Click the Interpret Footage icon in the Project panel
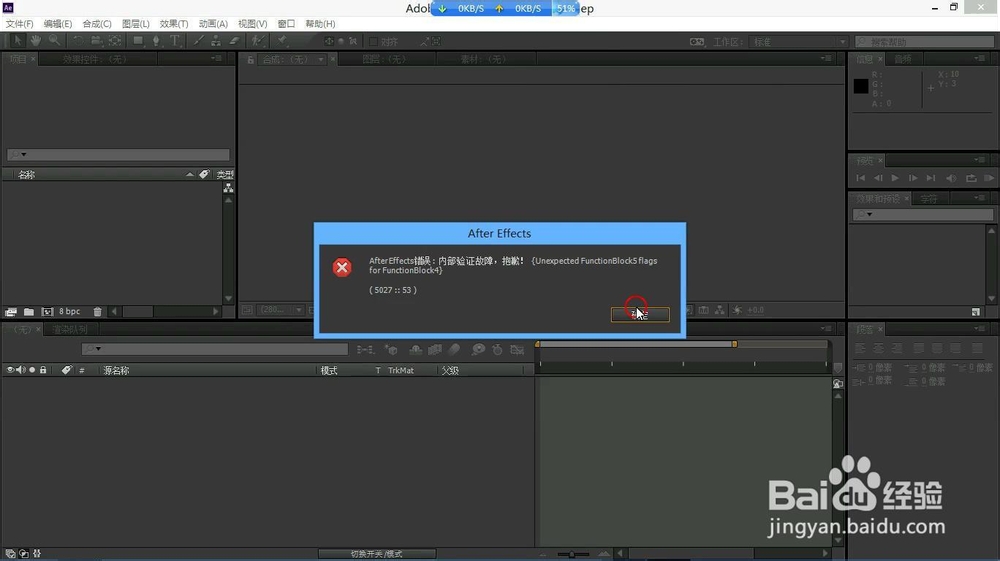 coord(11,312)
